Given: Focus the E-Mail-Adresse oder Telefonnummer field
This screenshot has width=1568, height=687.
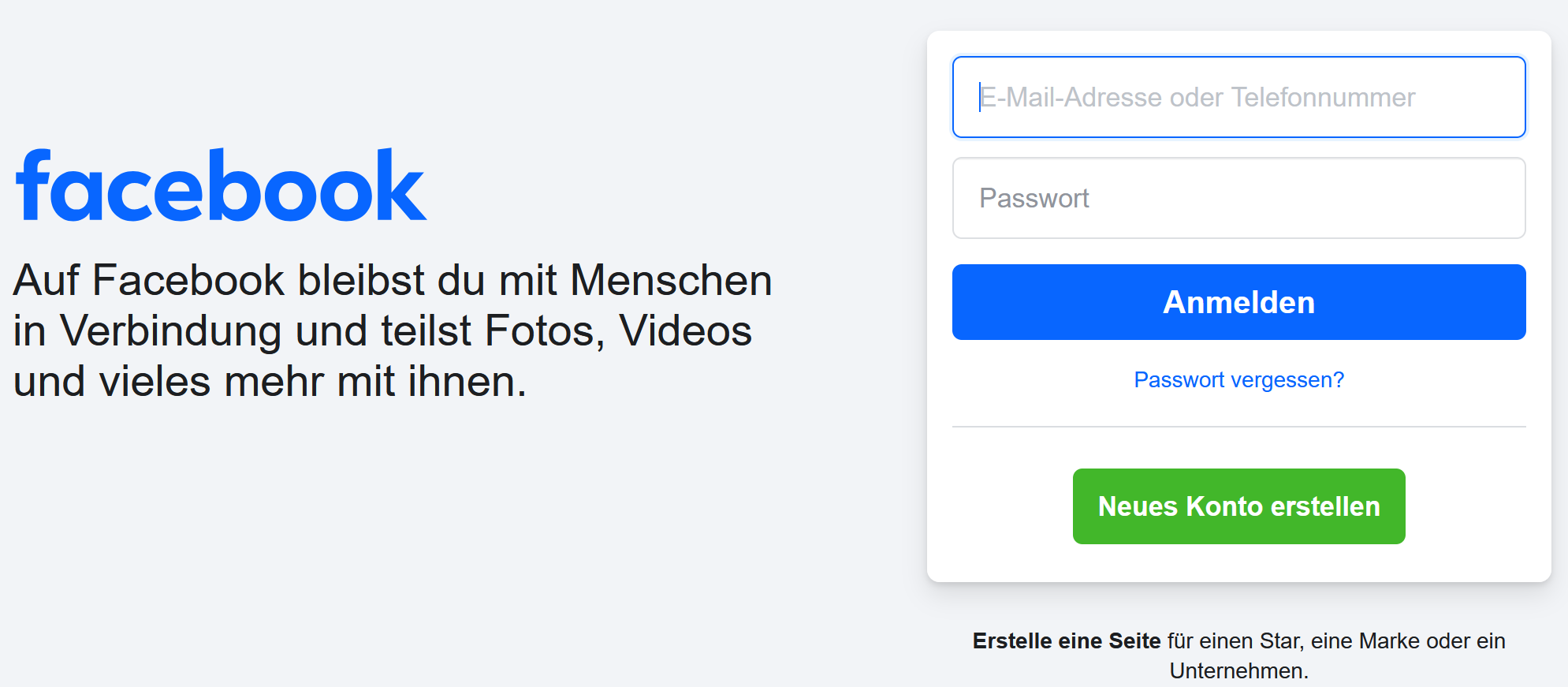Looking at the screenshot, I should (x=1238, y=97).
